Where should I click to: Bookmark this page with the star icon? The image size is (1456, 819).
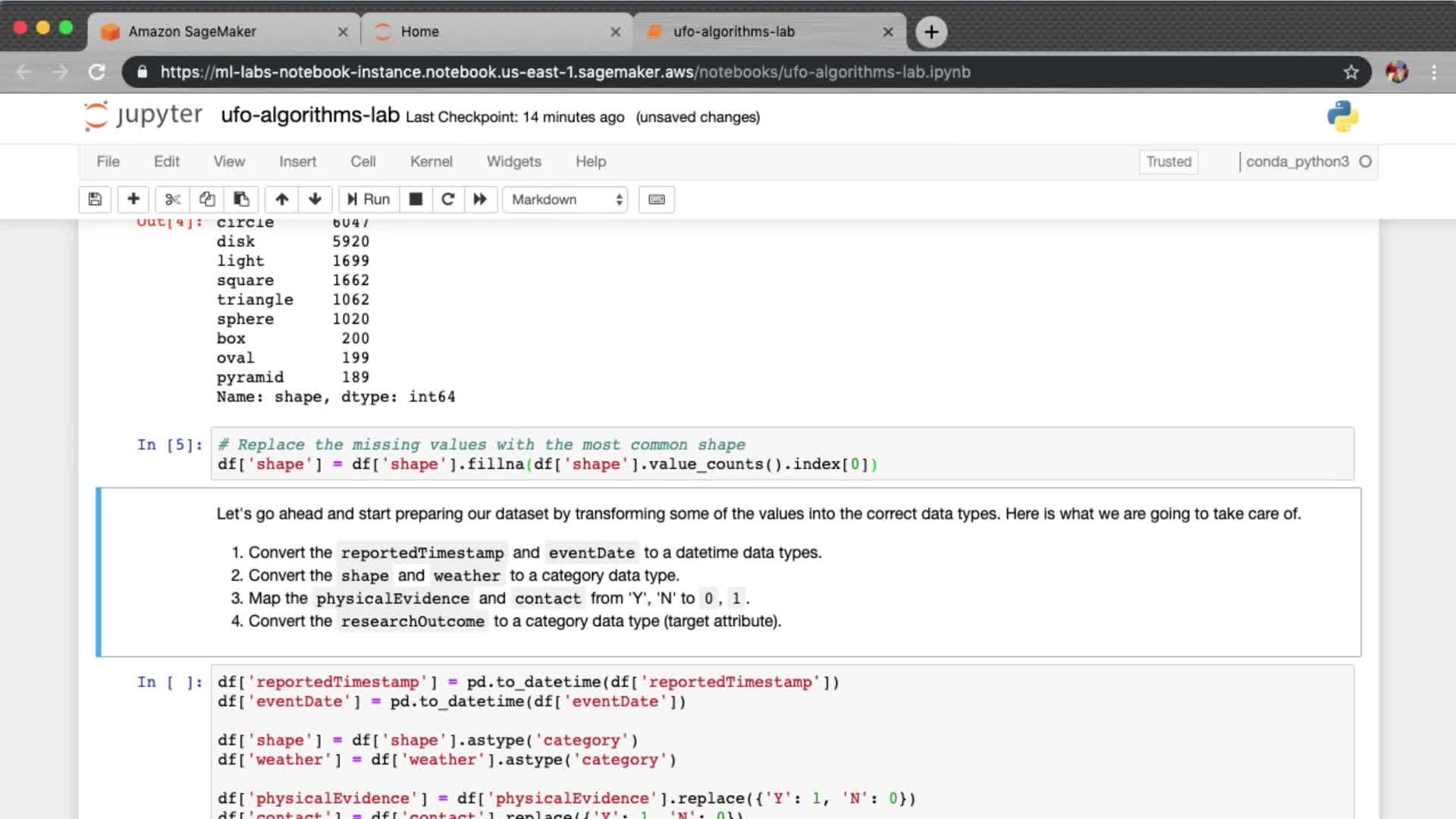pyautogui.click(x=1351, y=72)
